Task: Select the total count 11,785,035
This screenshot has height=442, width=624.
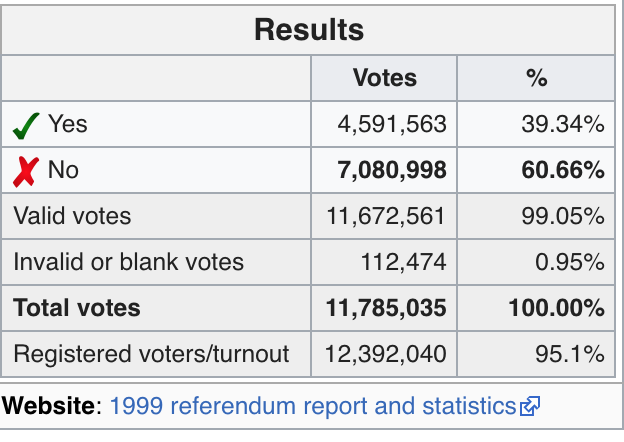Action: [x=386, y=308]
